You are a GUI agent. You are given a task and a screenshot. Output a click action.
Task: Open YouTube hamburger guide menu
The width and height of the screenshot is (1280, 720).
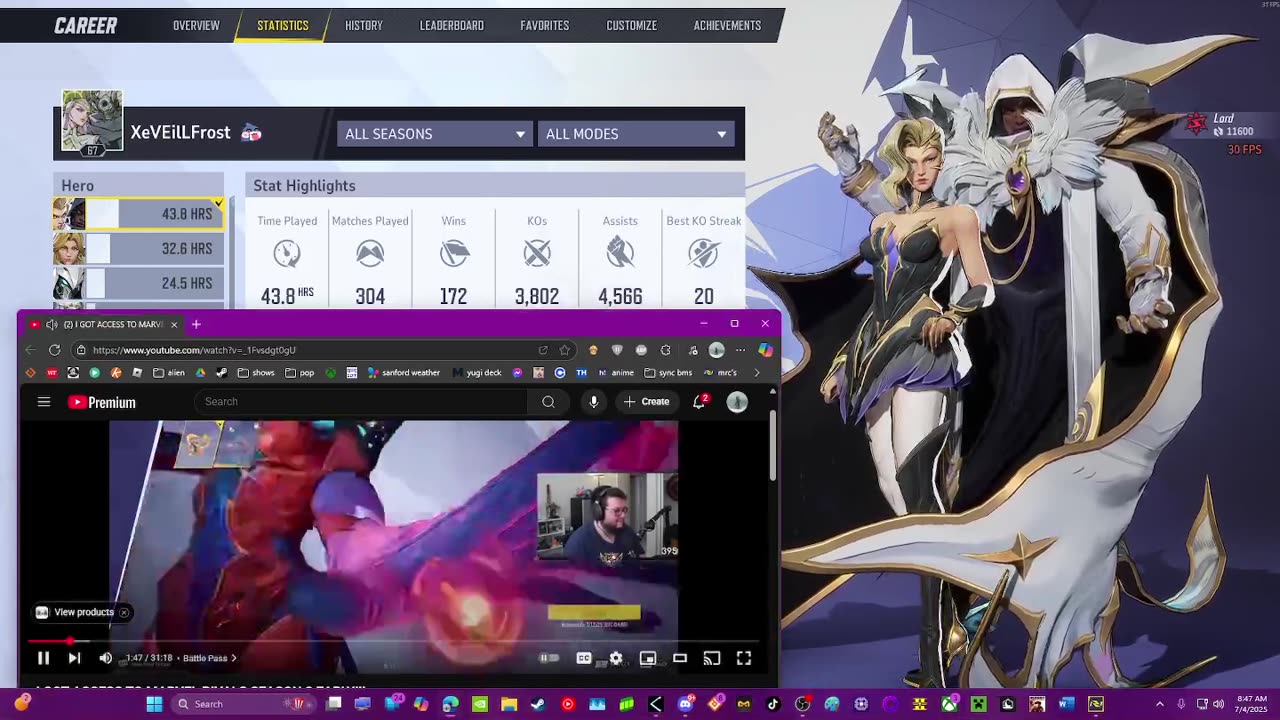44,402
